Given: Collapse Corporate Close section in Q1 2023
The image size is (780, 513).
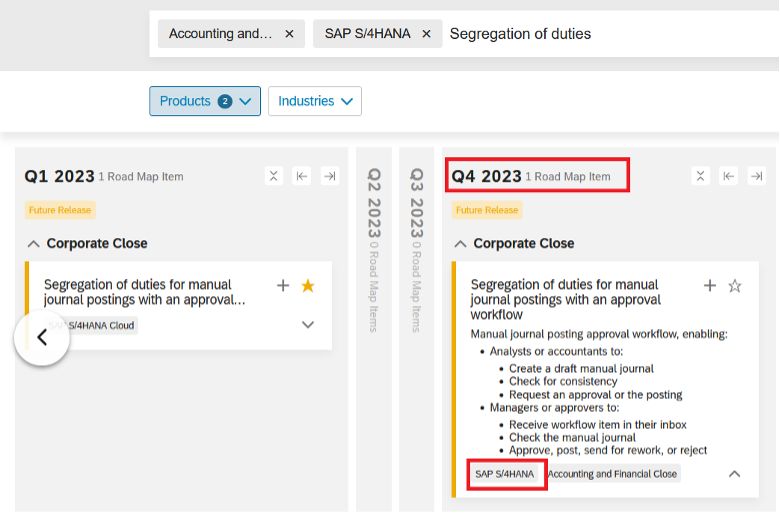Looking at the screenshot, I should [x=33, y=244].
